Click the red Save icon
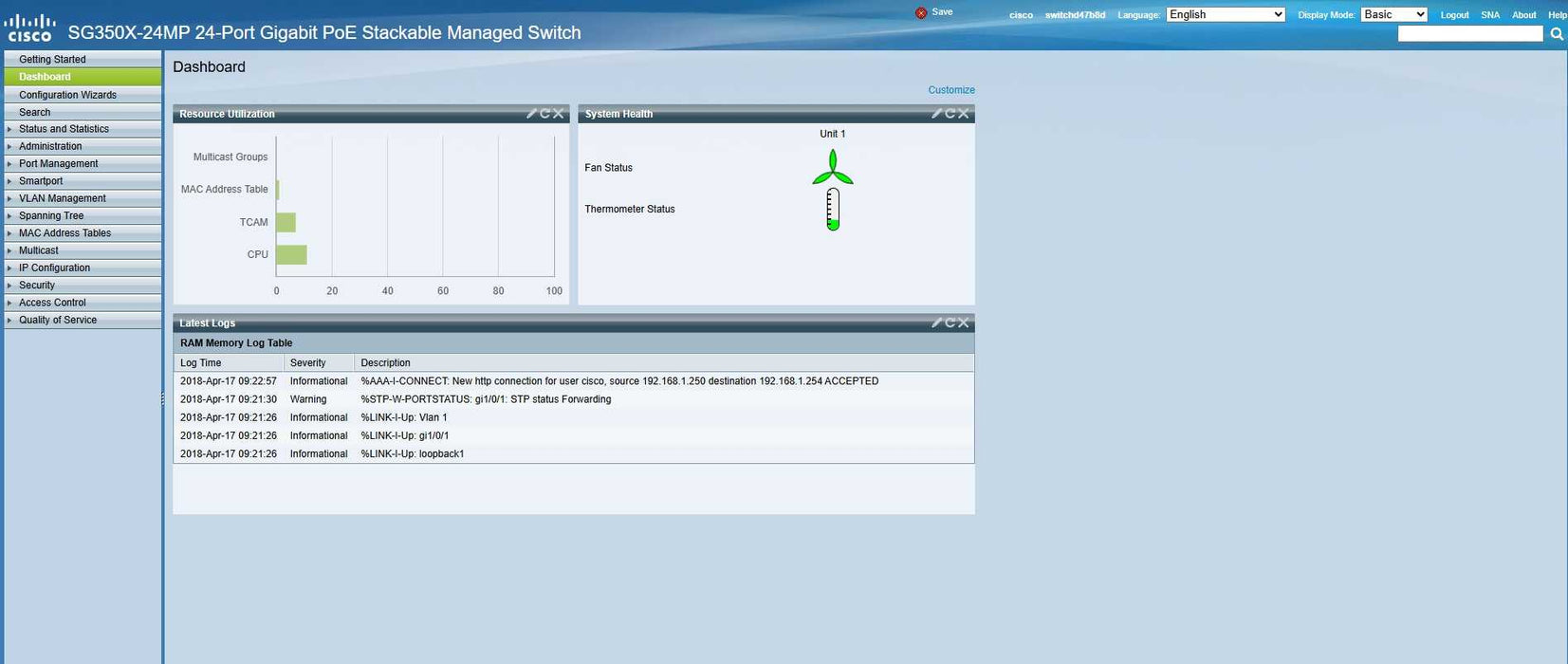The image size is (1568, 664). coord(921,13)
